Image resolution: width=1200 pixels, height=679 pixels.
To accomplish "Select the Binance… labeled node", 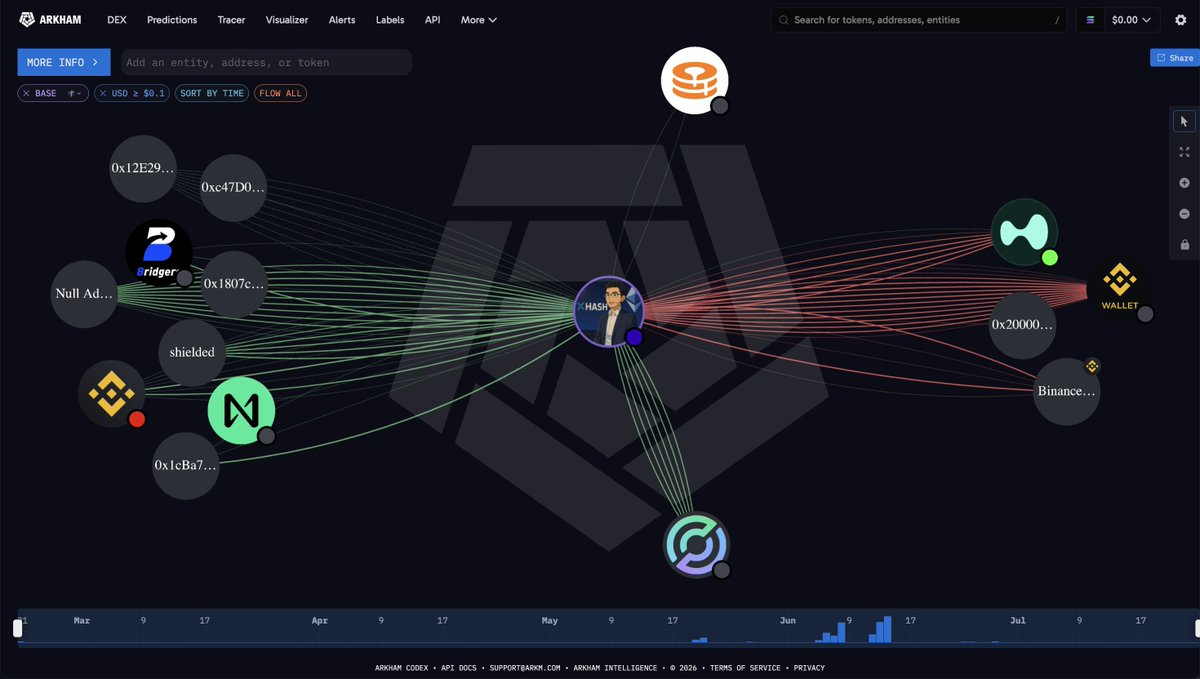I will tap(1067, 391).
